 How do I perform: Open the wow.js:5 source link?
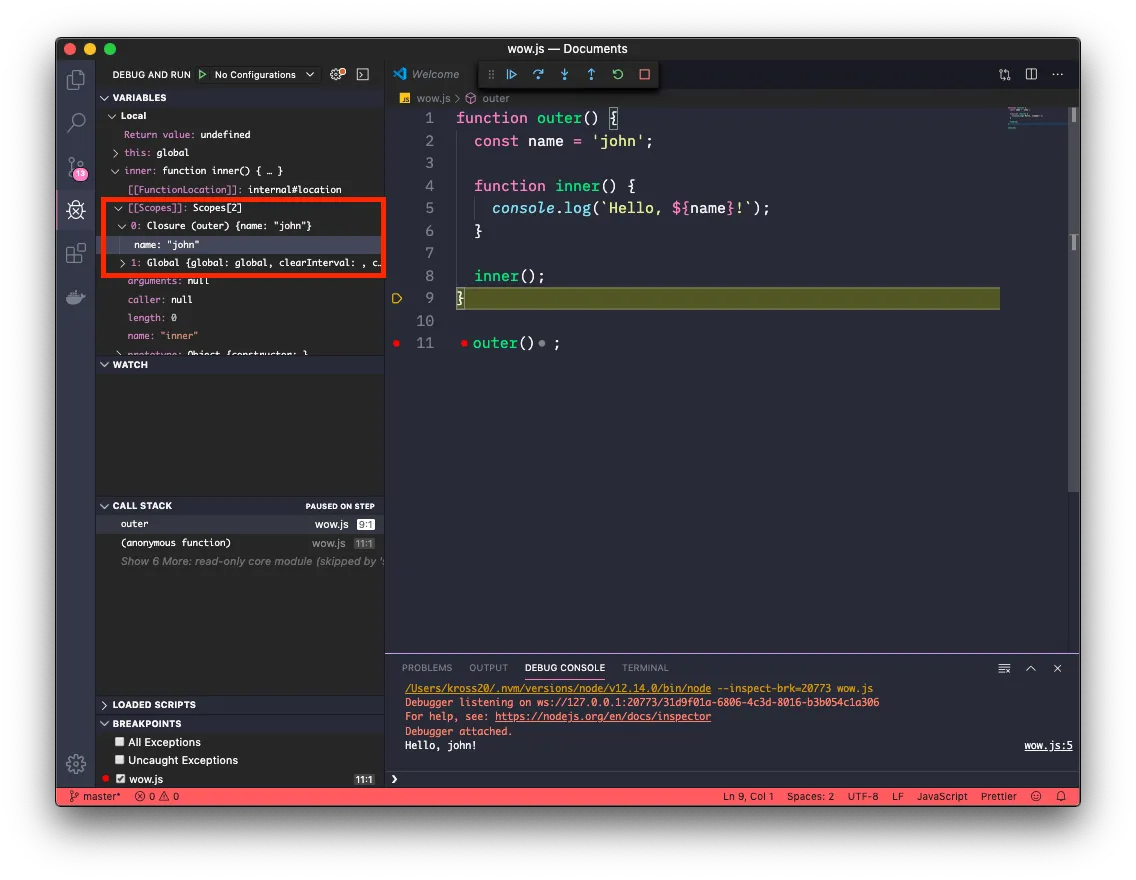pos(1048,745)
